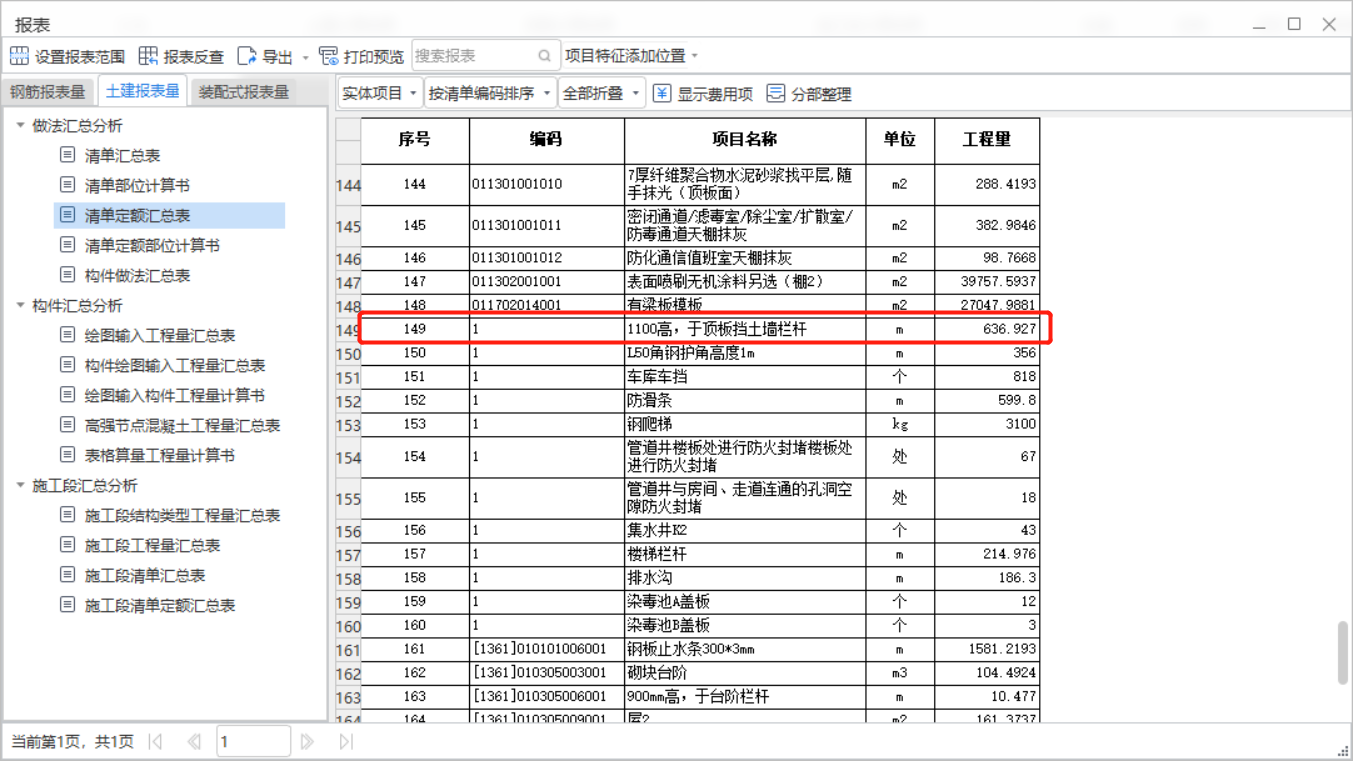
Task: Click document icon beside 高强节点混凝土工程量汇总表
Action: click(67, 425)
